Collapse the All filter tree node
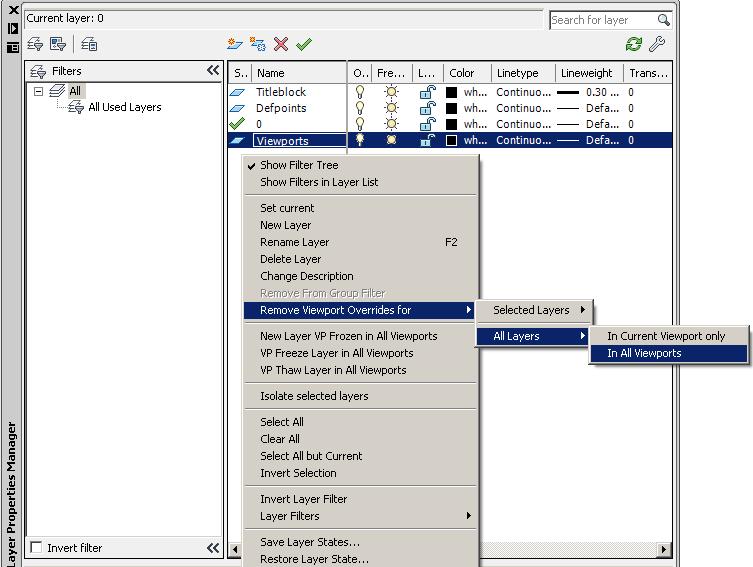Screen dimensions: 753x567 pos(39,91)
